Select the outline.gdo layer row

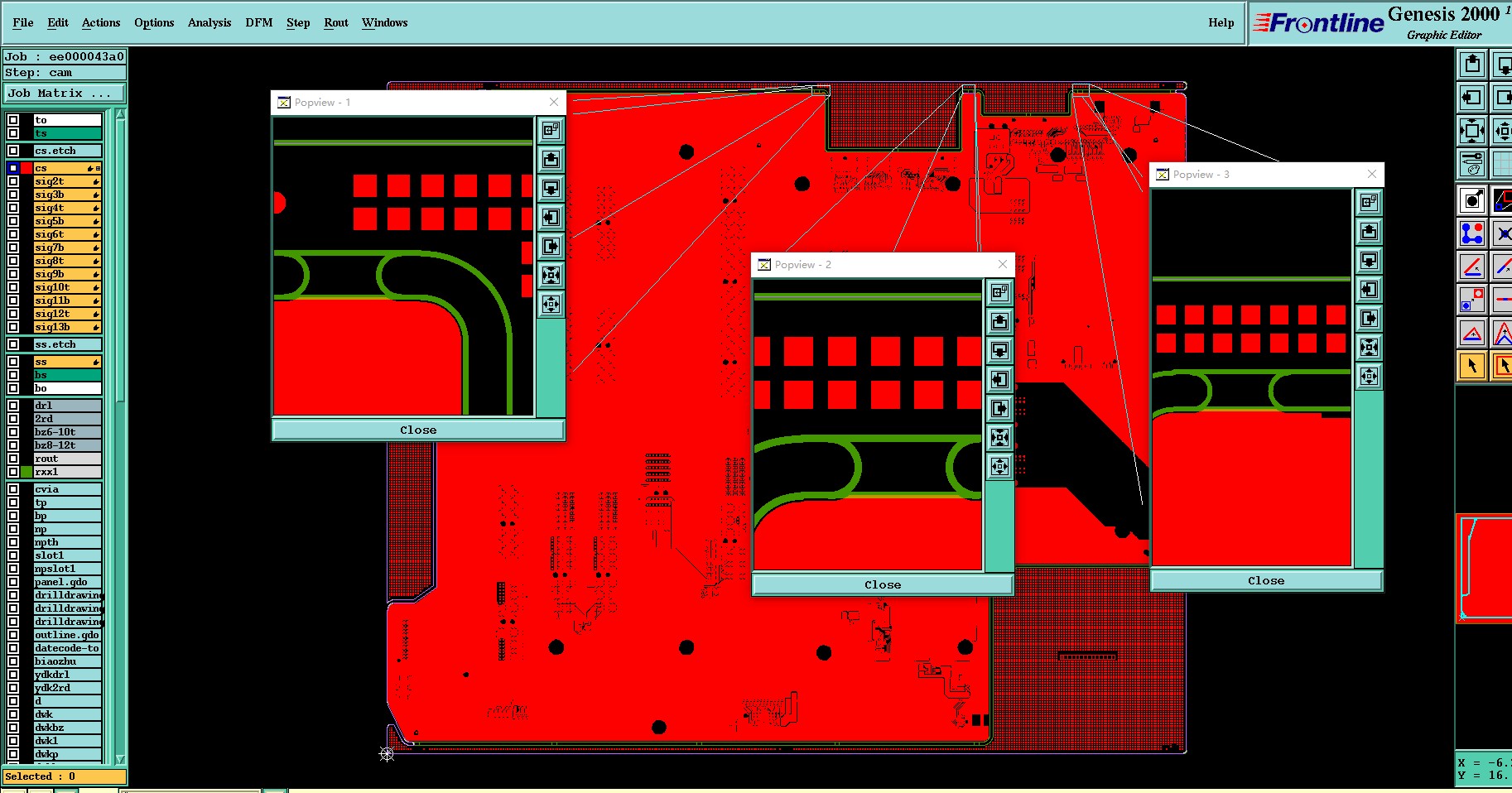(x=67, y=635)
